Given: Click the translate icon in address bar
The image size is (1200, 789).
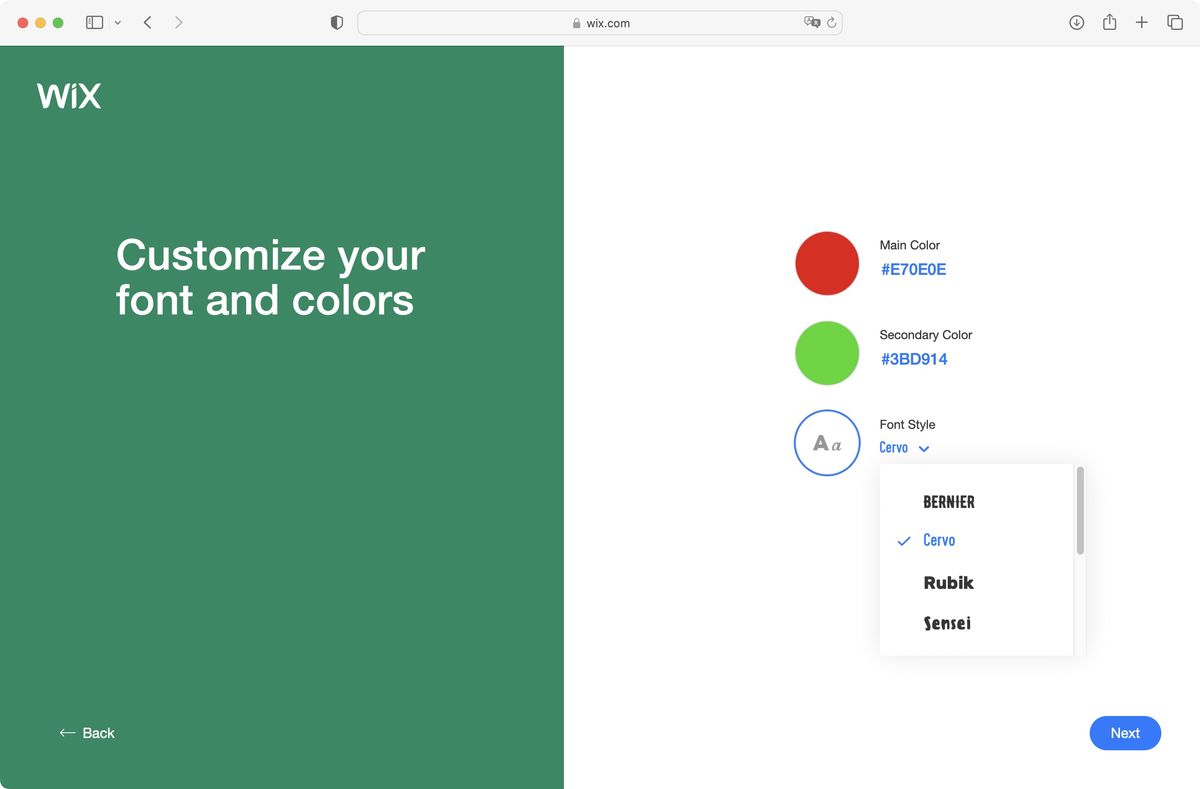Looking at the screenshot, I should [812, 22].
